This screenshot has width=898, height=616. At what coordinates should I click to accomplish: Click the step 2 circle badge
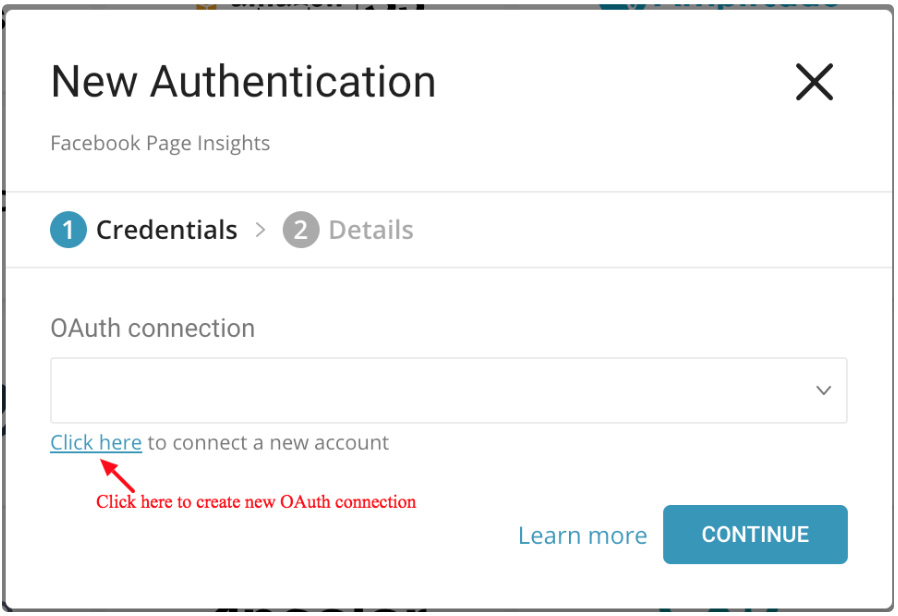(x=300, y=230)
